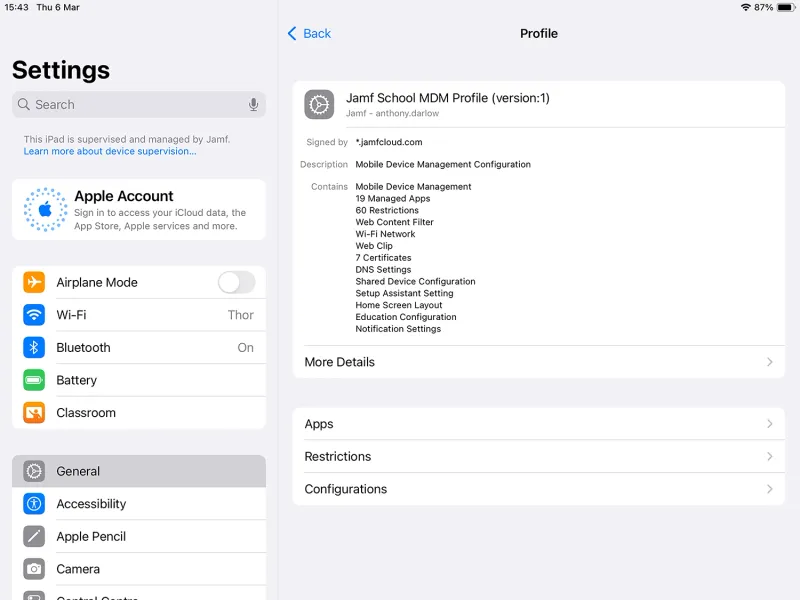Open the Battery settings row
Image resolution: width=800 pixels, height=600 pixels.
[x=139, y=380]
